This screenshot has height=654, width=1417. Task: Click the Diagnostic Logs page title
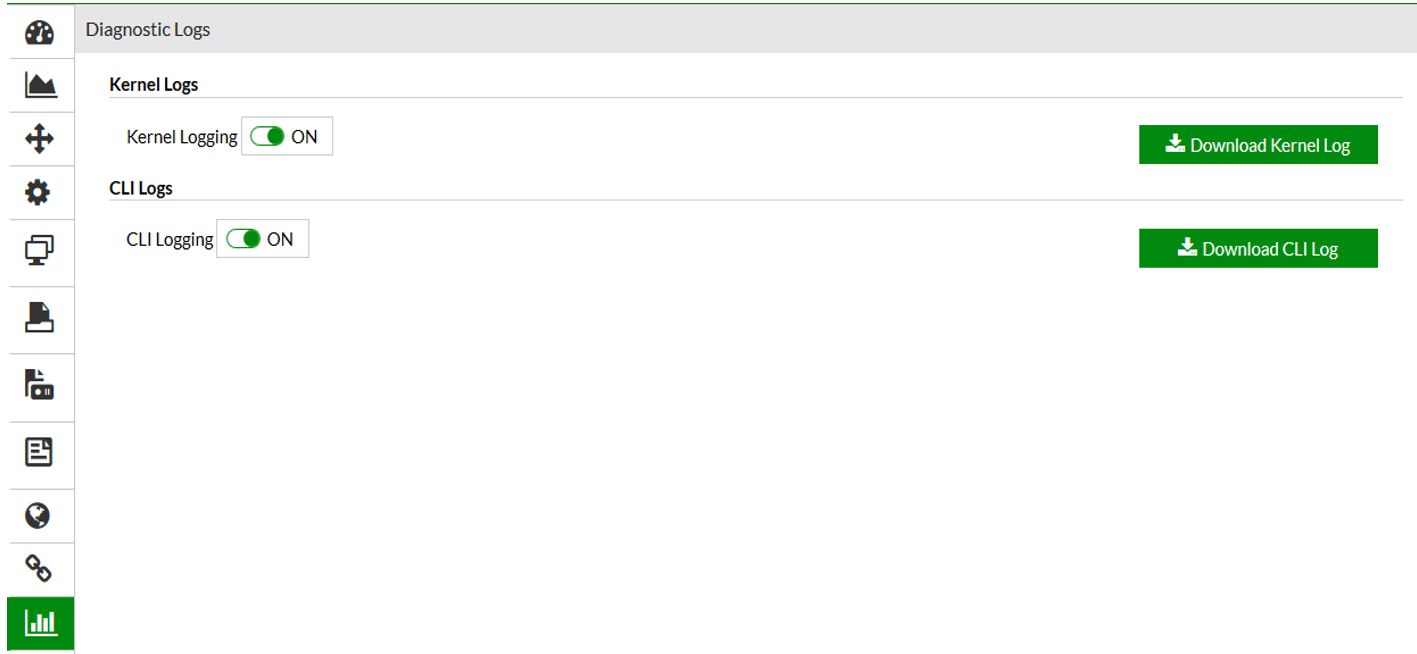[x=148, y=30]
